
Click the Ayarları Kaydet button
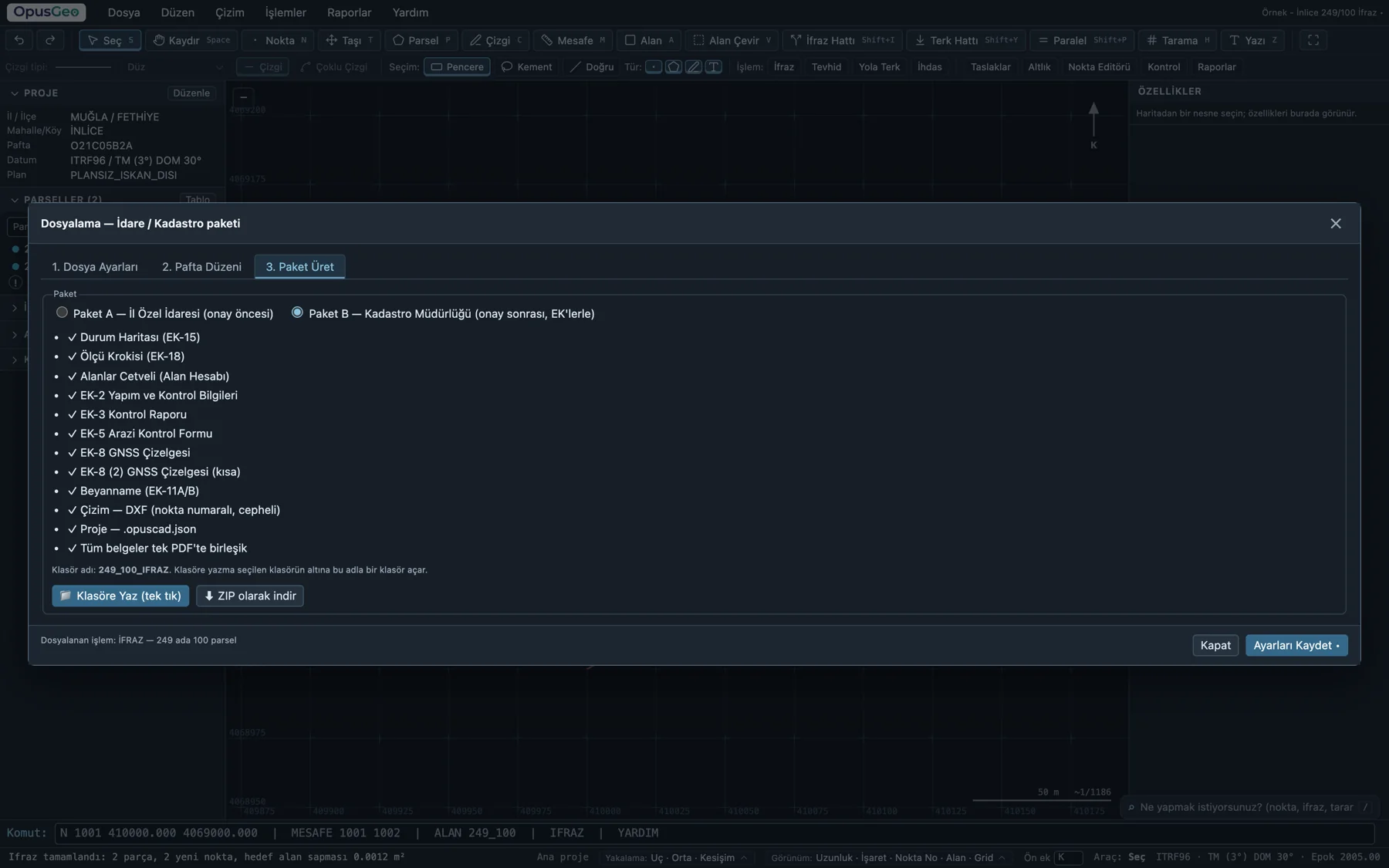1296,646
